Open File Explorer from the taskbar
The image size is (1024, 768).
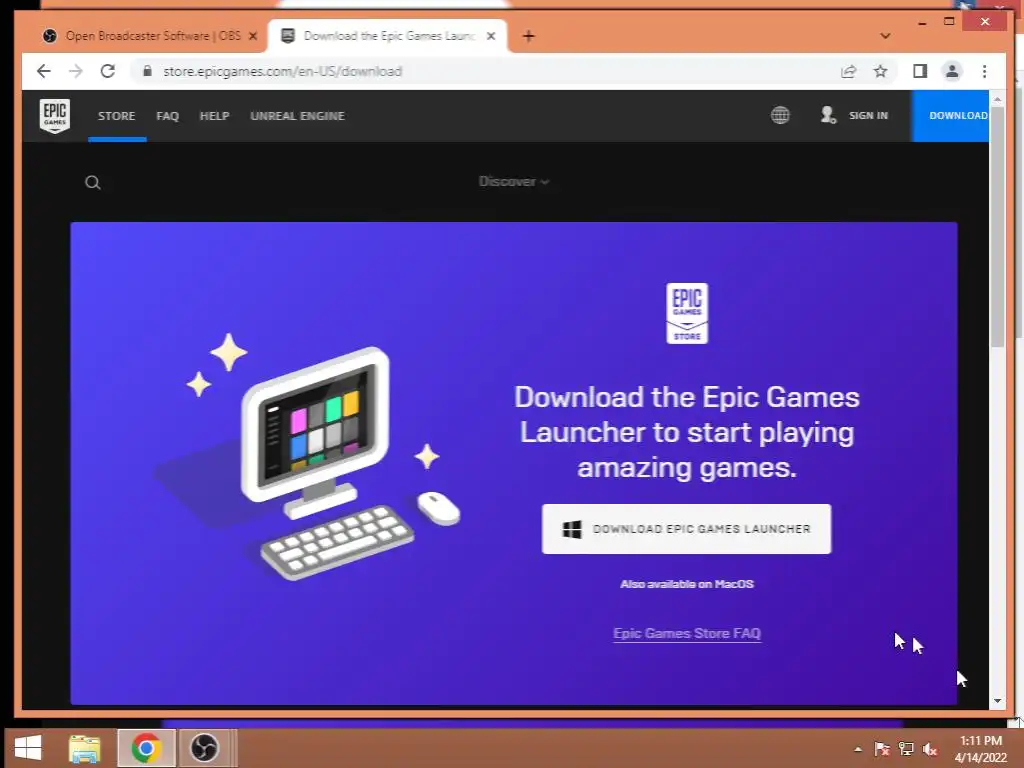pos(85,748)
